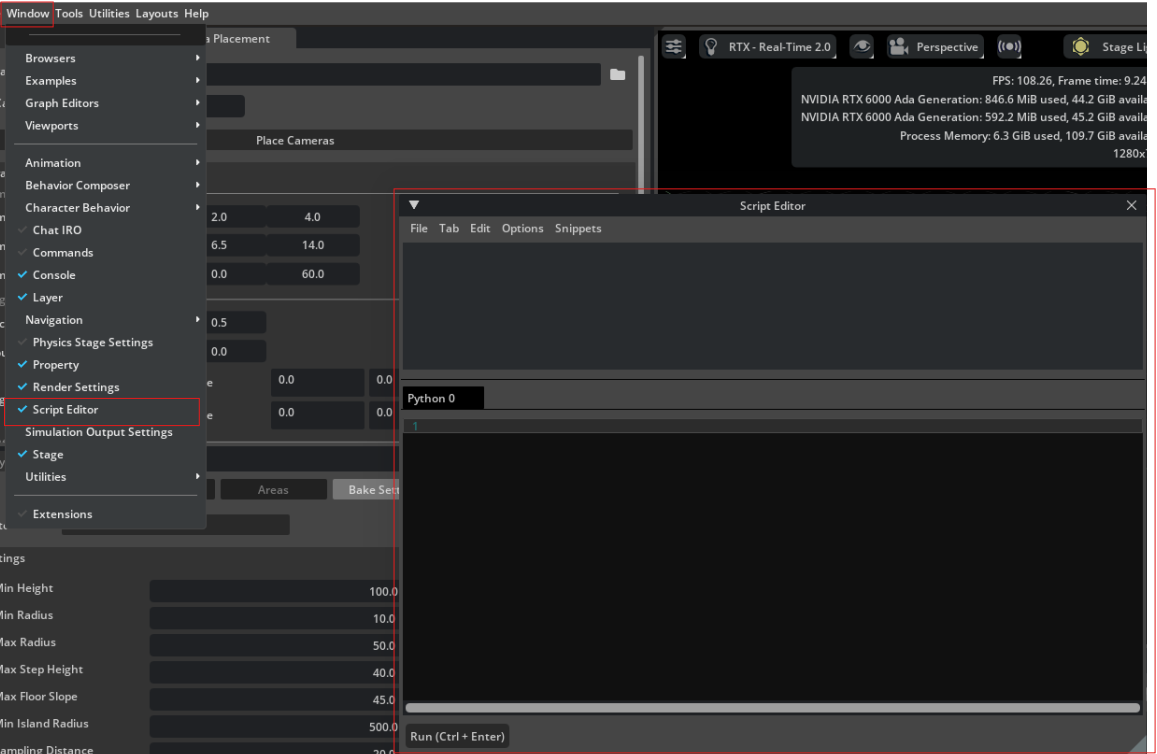Click the eye visibility options icon
Screen dimensions: 1157x754
(x=860, y=46)
